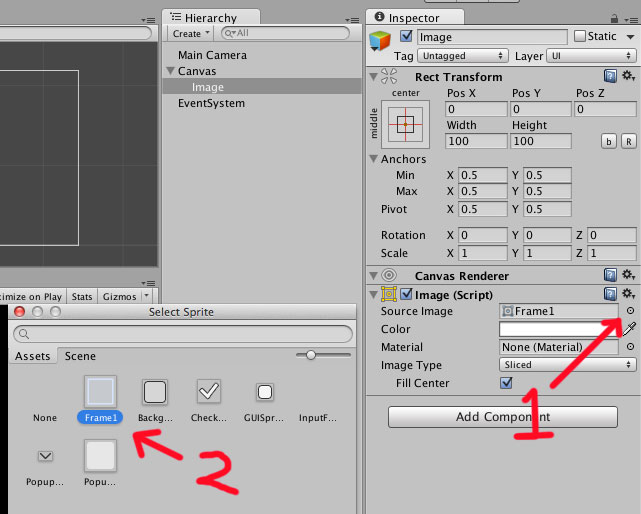Select the Checkmark sprite thumbnail

coord(208,392)
